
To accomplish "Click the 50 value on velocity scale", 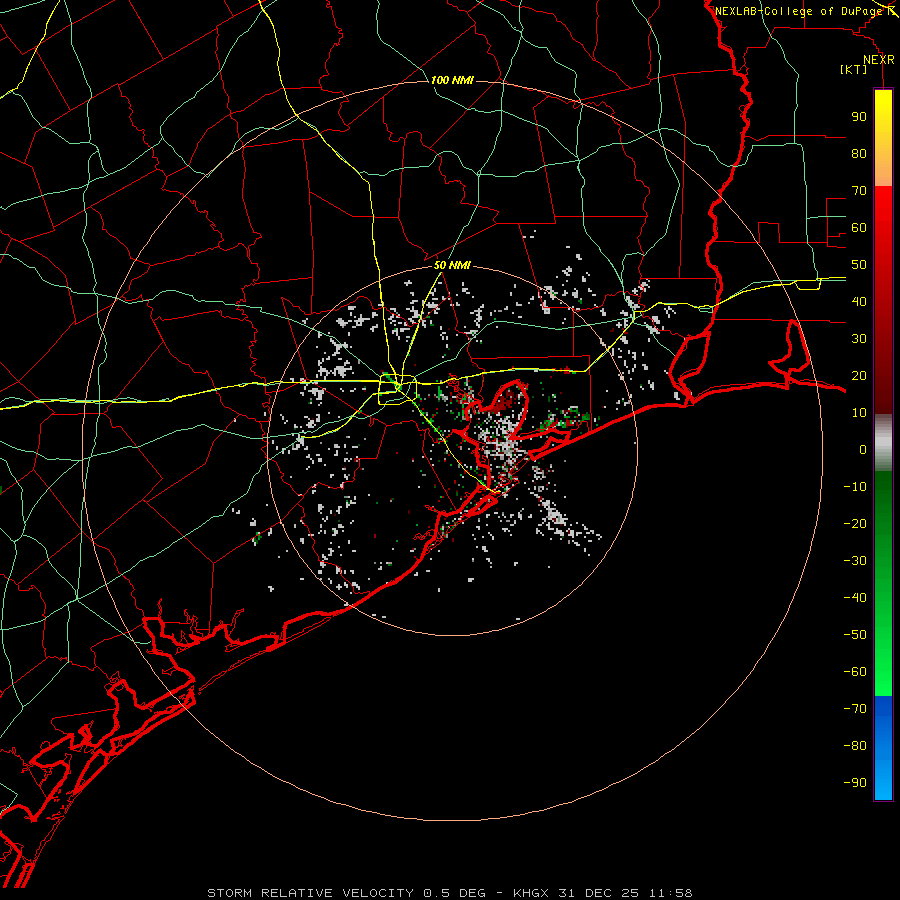I will pos(859,265).
